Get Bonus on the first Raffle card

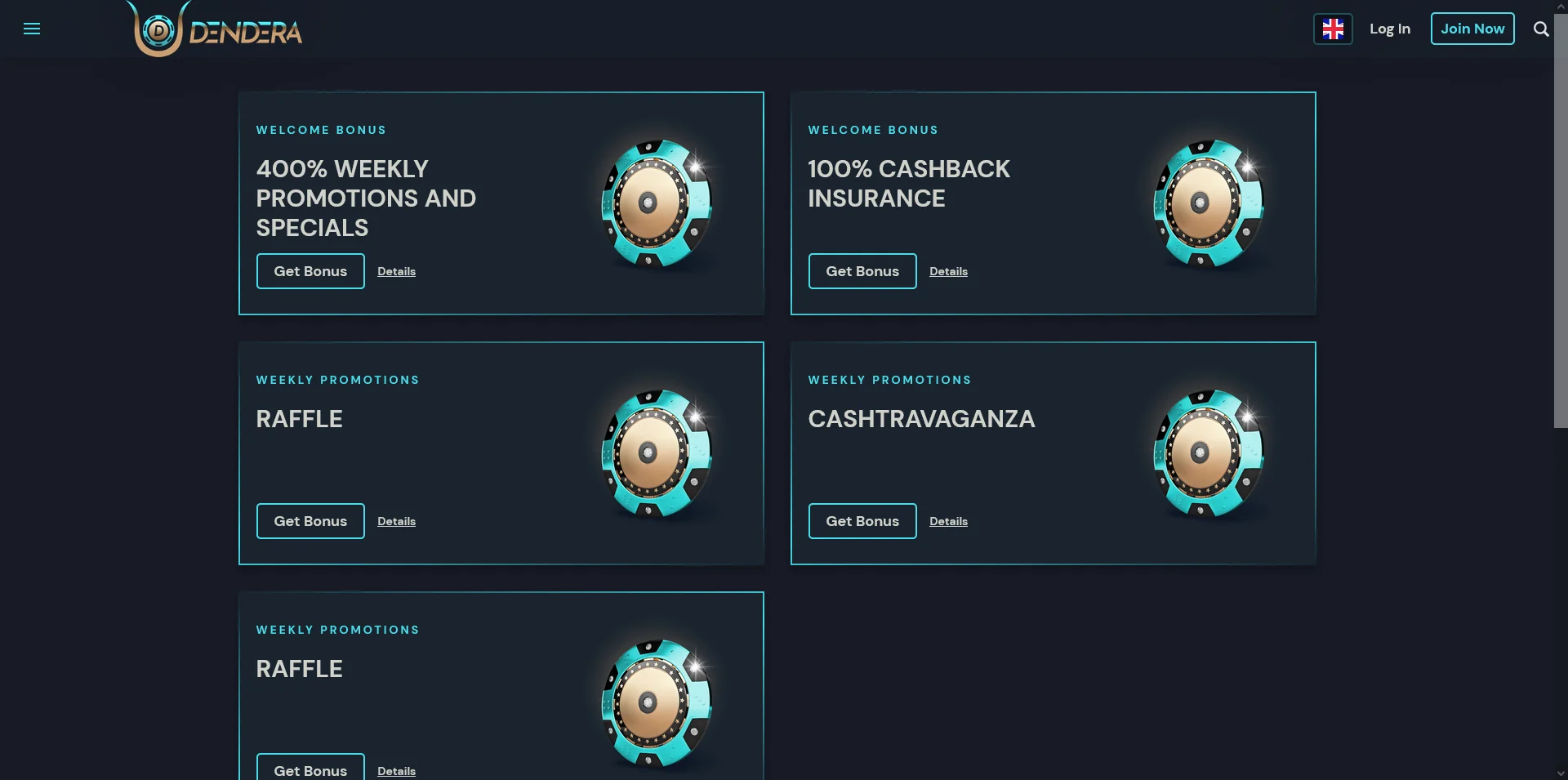pos(310,521)
